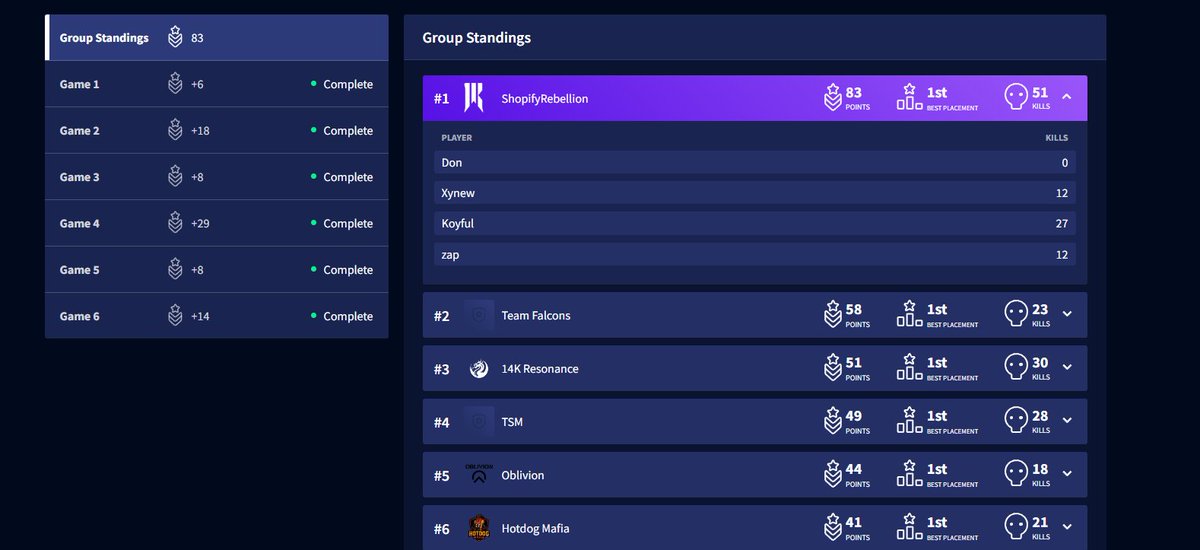Expand the TSM row chevron
The height and width of the screenshot is (550, 1200).
(x=1067, y=421)
